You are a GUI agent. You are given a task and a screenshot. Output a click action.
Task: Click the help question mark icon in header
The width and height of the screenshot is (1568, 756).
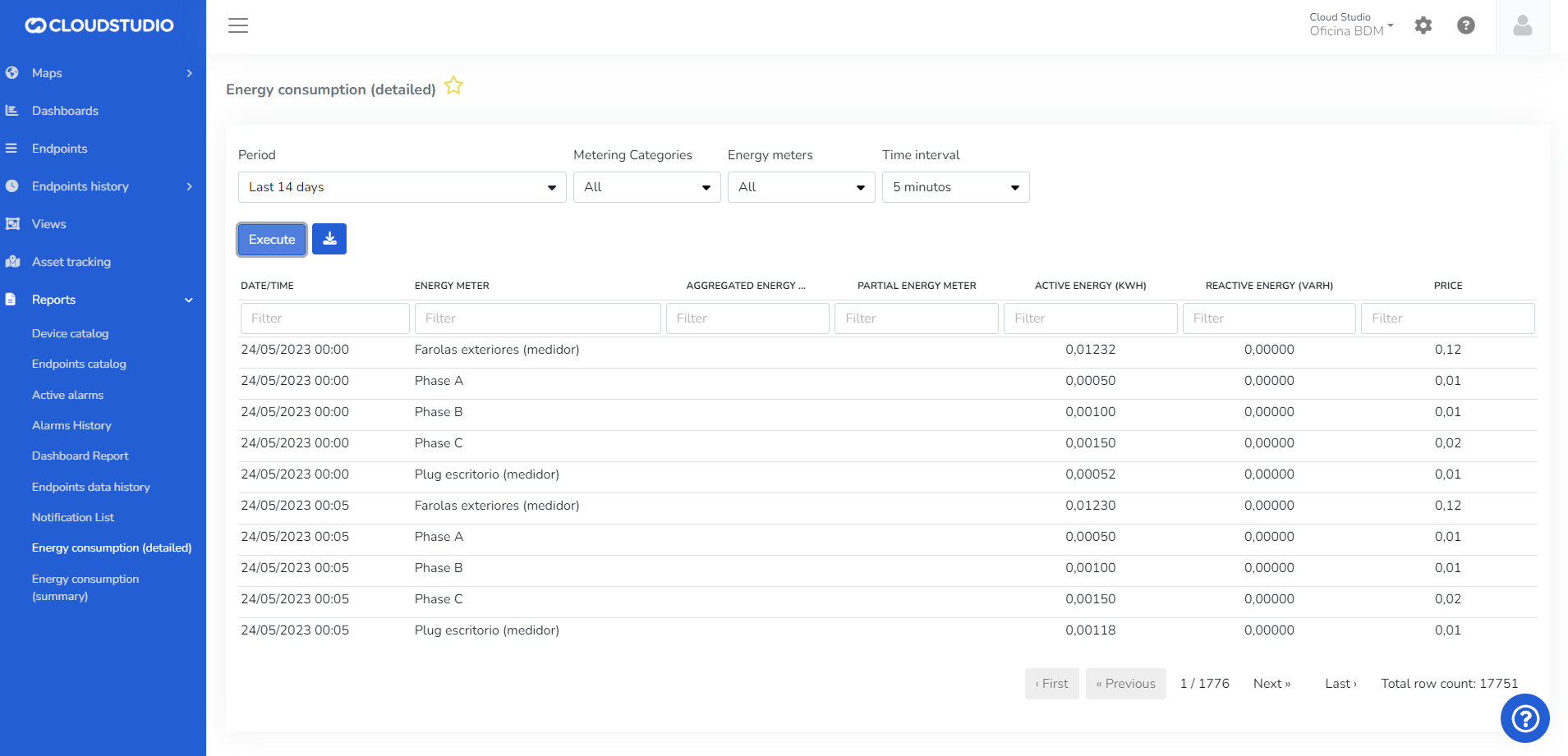[x=1466, y=25]
